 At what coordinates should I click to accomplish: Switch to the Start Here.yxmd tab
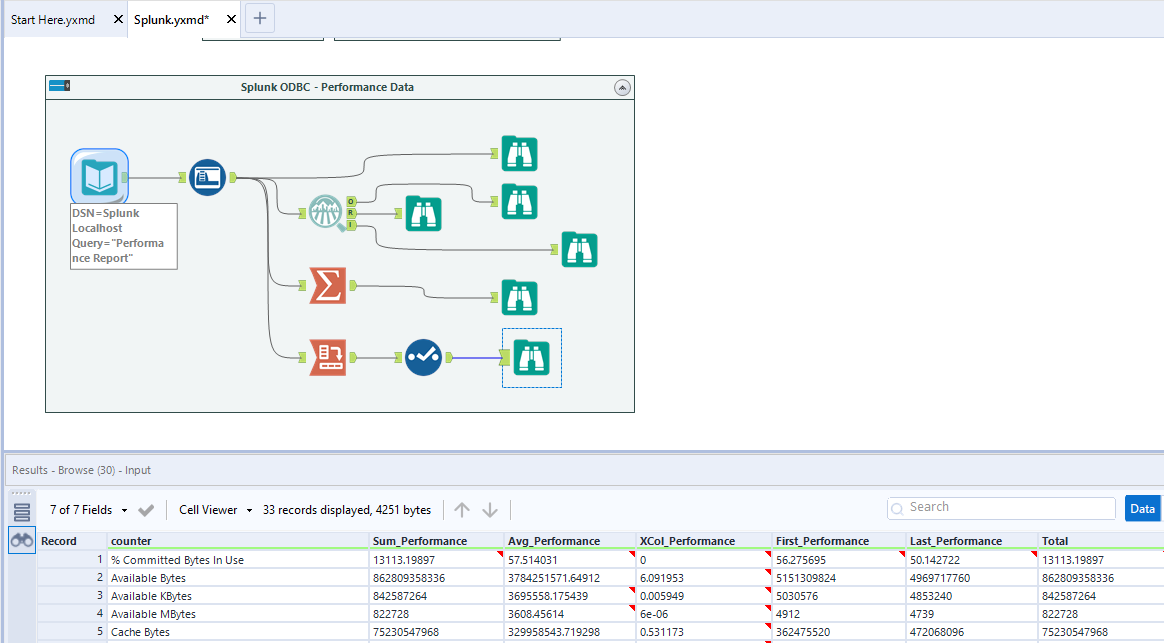tap(55, 18)
